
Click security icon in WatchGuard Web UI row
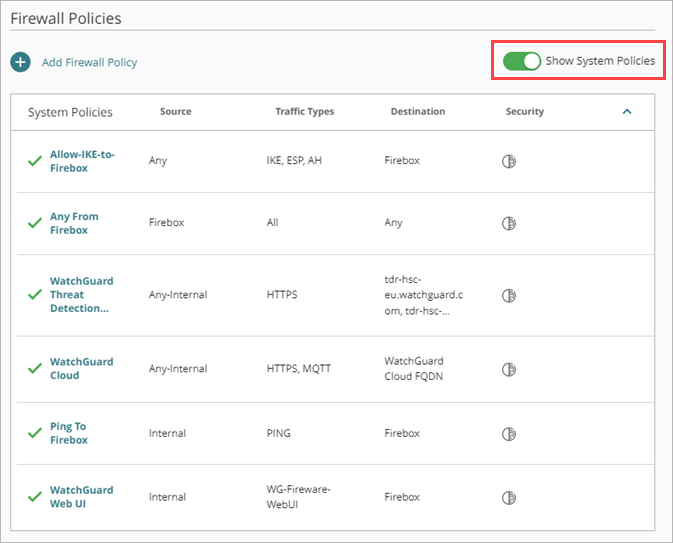[509, 497]
